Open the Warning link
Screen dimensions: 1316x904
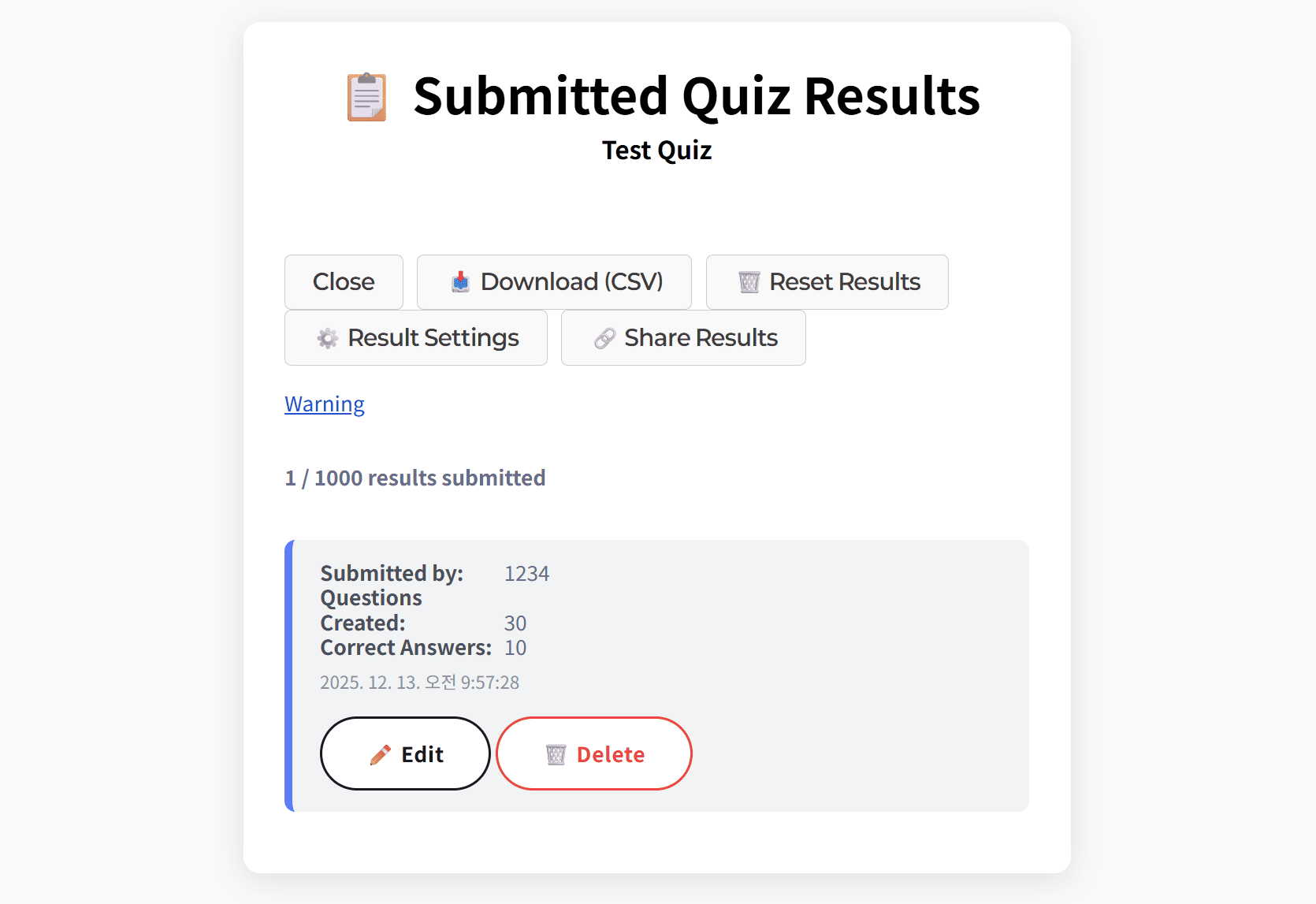(324, 404)
